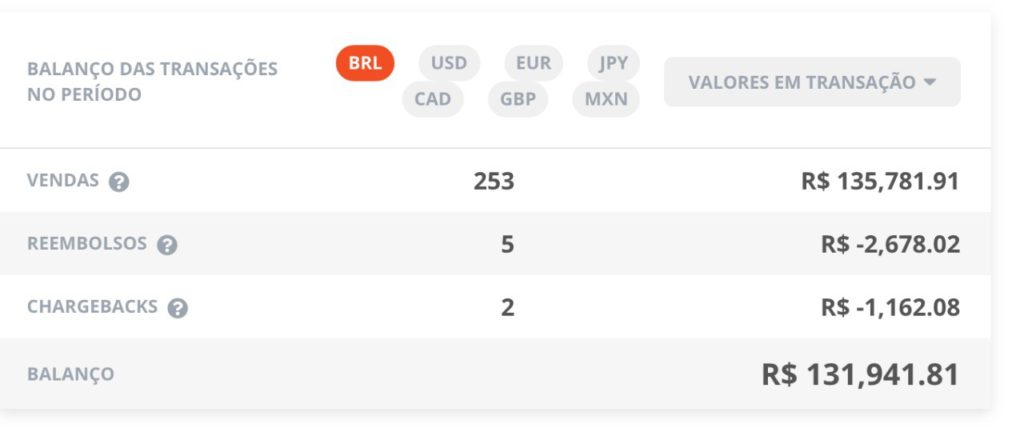Switch currency to USD
The width and height of the screenshot is (1024, 436).
pyautogui.click(x=449, y=63)
